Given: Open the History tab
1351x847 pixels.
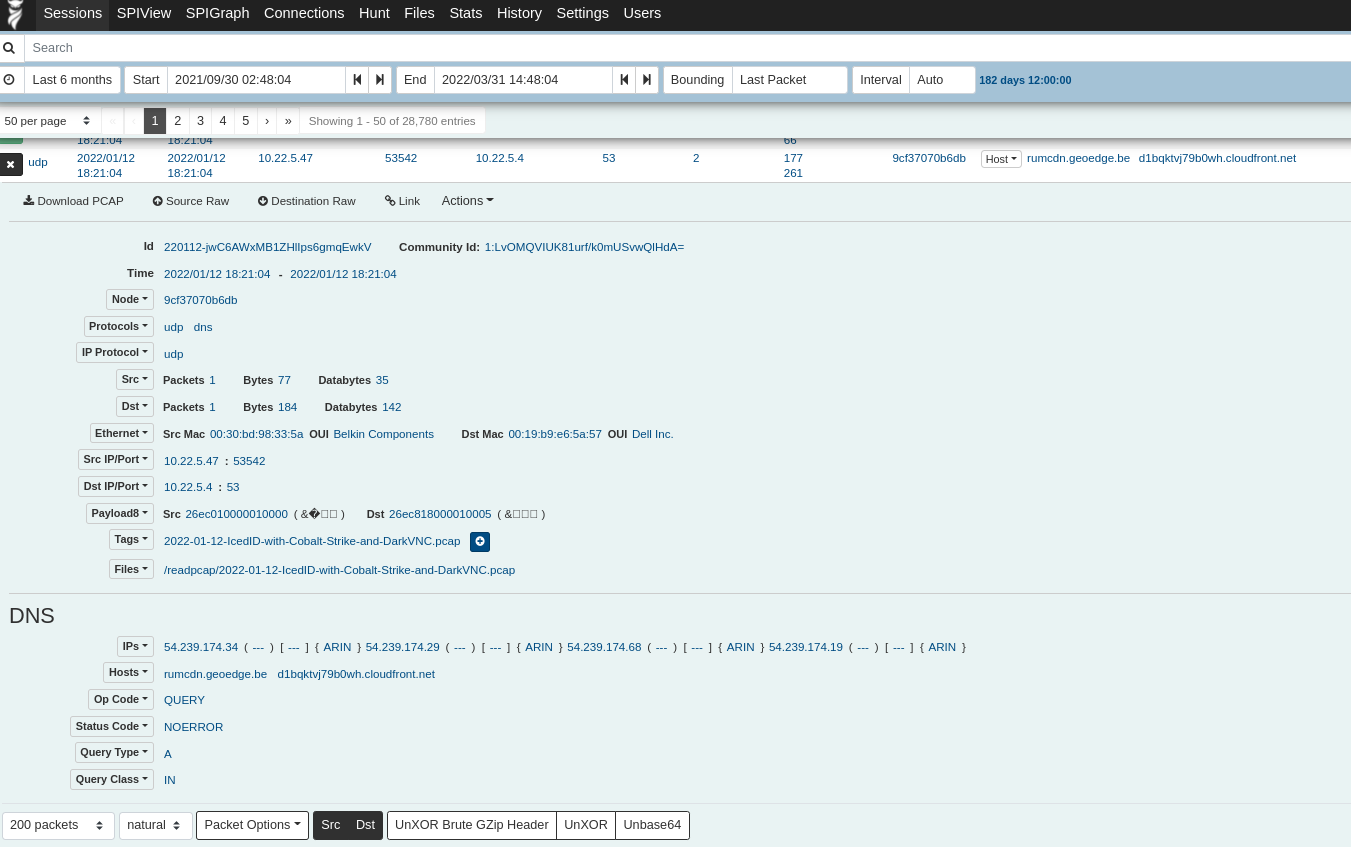Looking at the screenshot, I should (519, 14).
